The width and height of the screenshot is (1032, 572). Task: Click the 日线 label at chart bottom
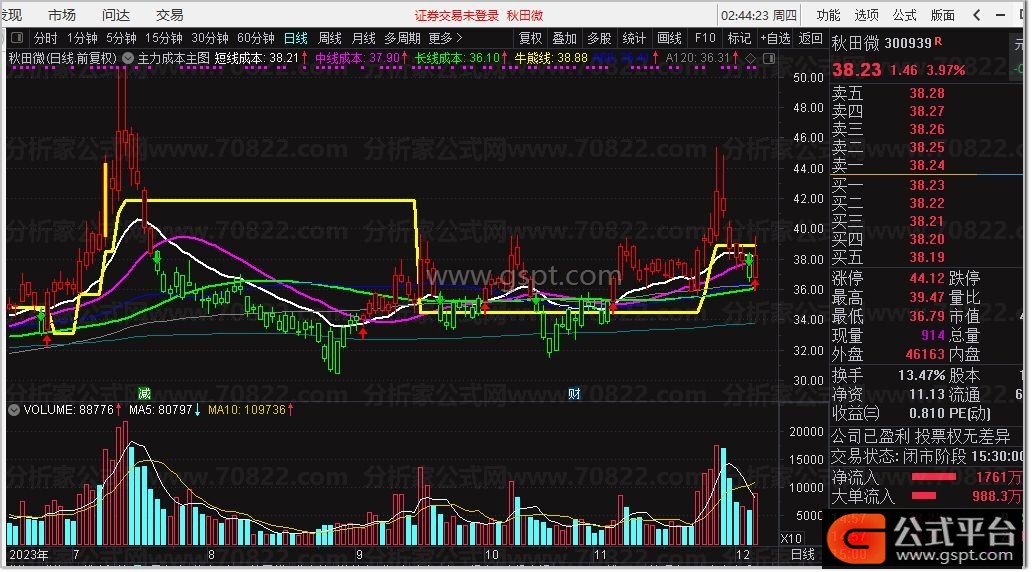[802, 554]
